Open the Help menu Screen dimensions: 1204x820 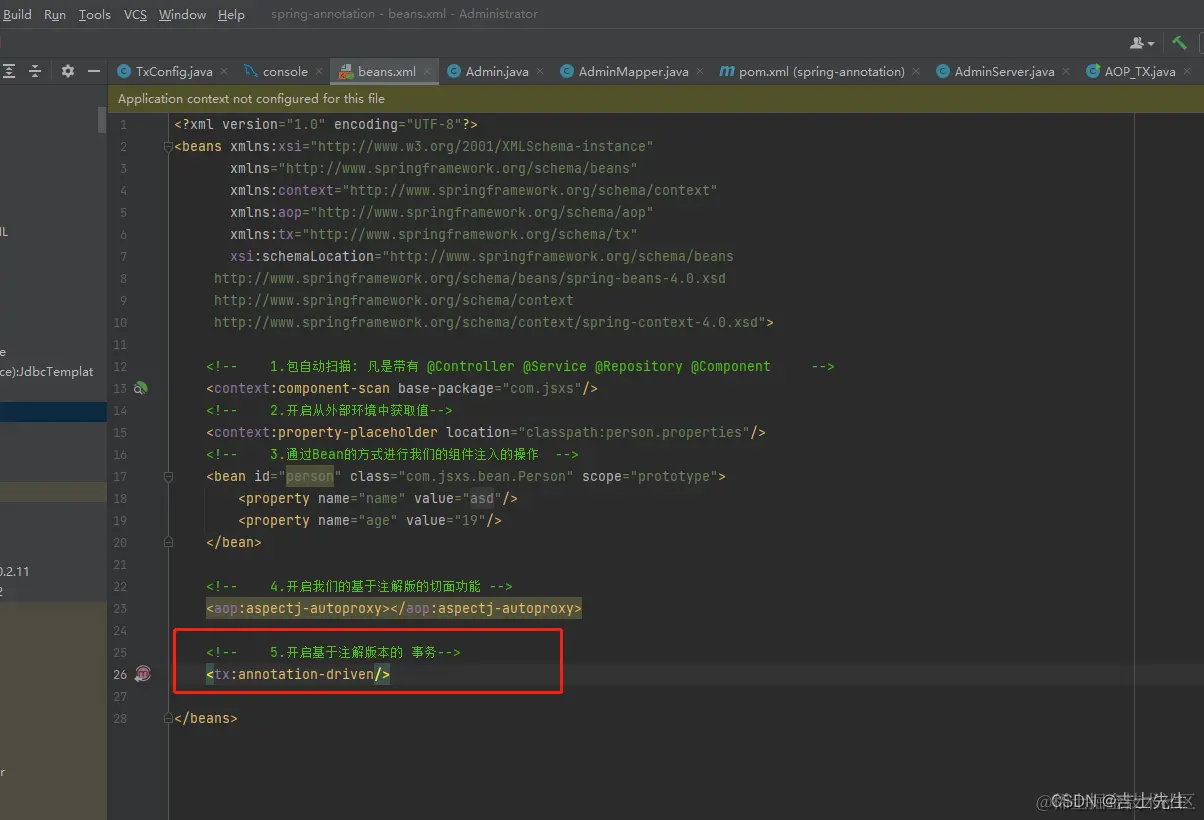pos(231,14)
